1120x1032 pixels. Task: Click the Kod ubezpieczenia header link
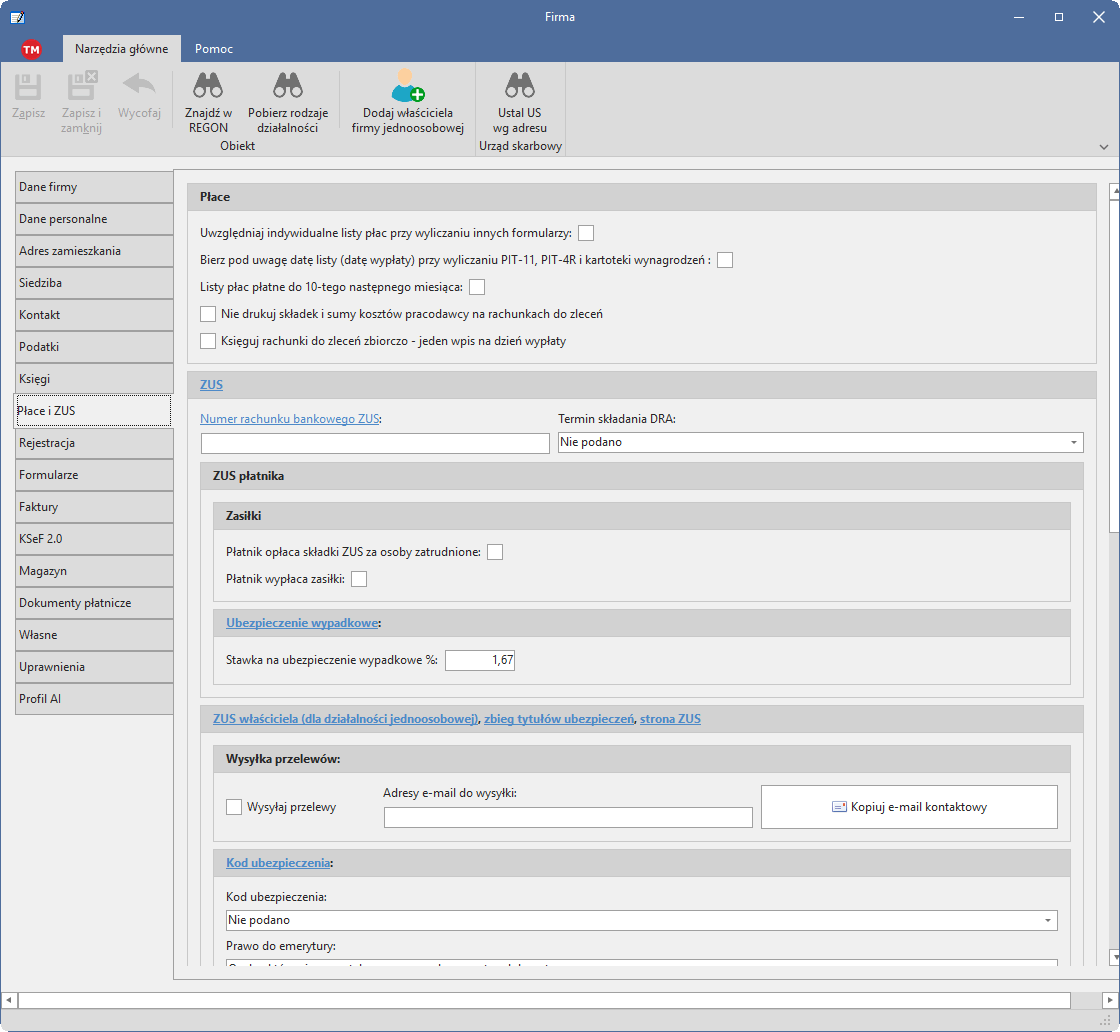(278, 863)
